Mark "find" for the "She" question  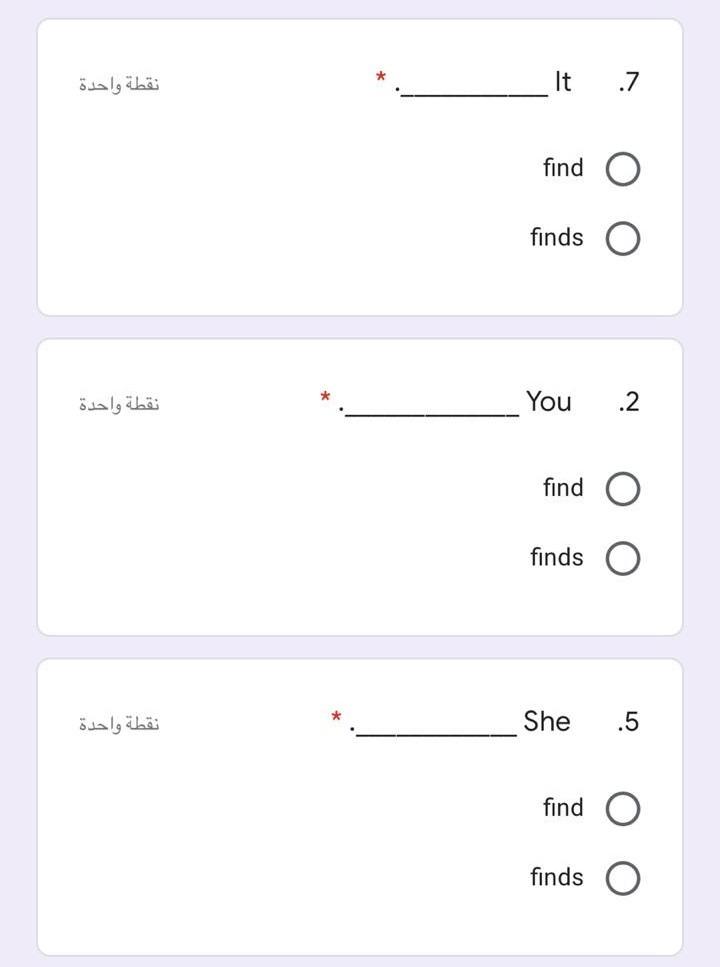coord(622,807)
